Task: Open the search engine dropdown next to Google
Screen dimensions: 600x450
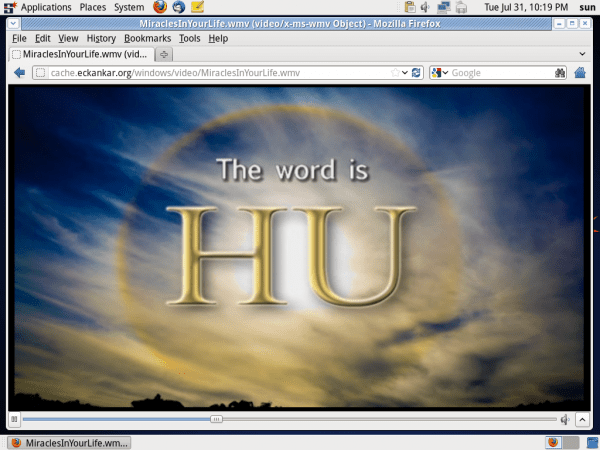Action: click(440, 73)
